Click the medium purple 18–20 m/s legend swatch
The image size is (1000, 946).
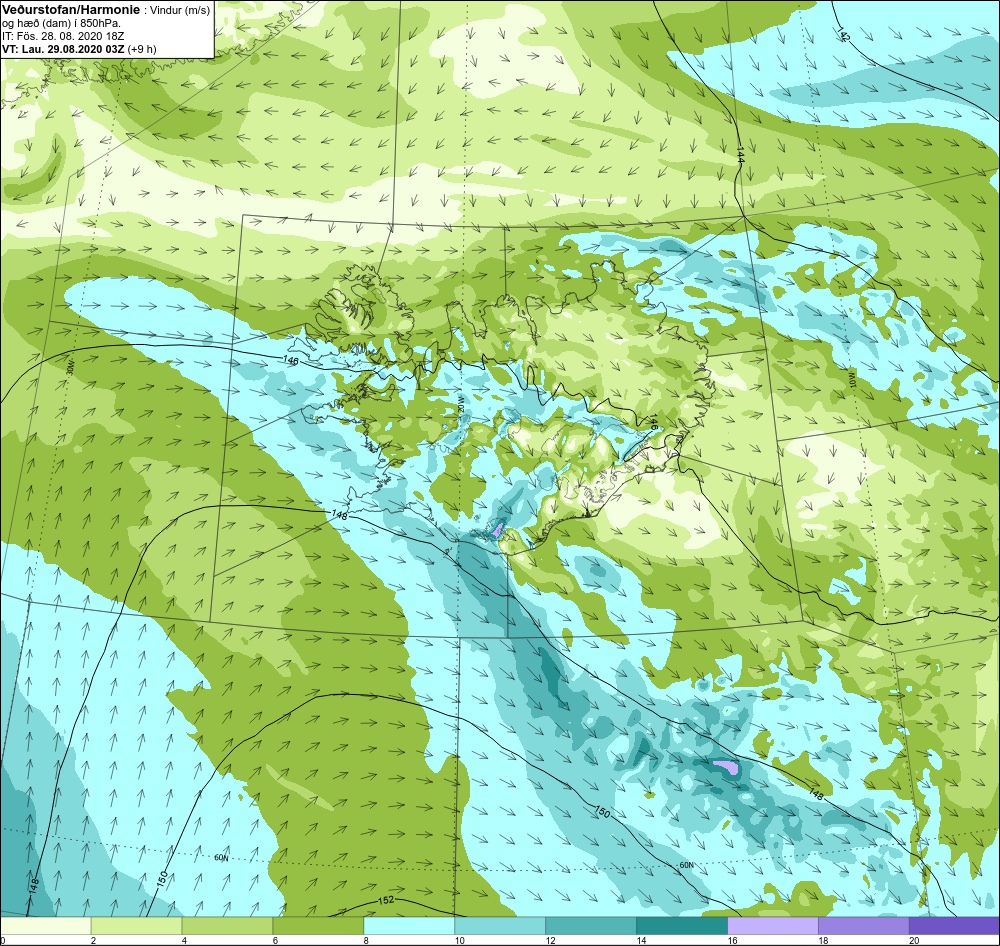(864, 926)
